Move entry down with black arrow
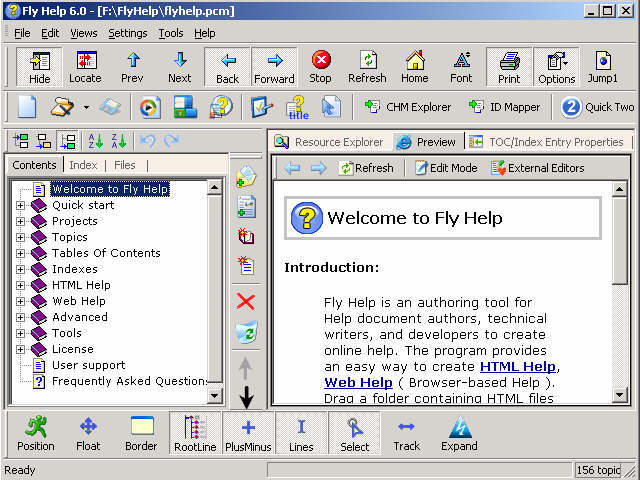 click(246, 397)
